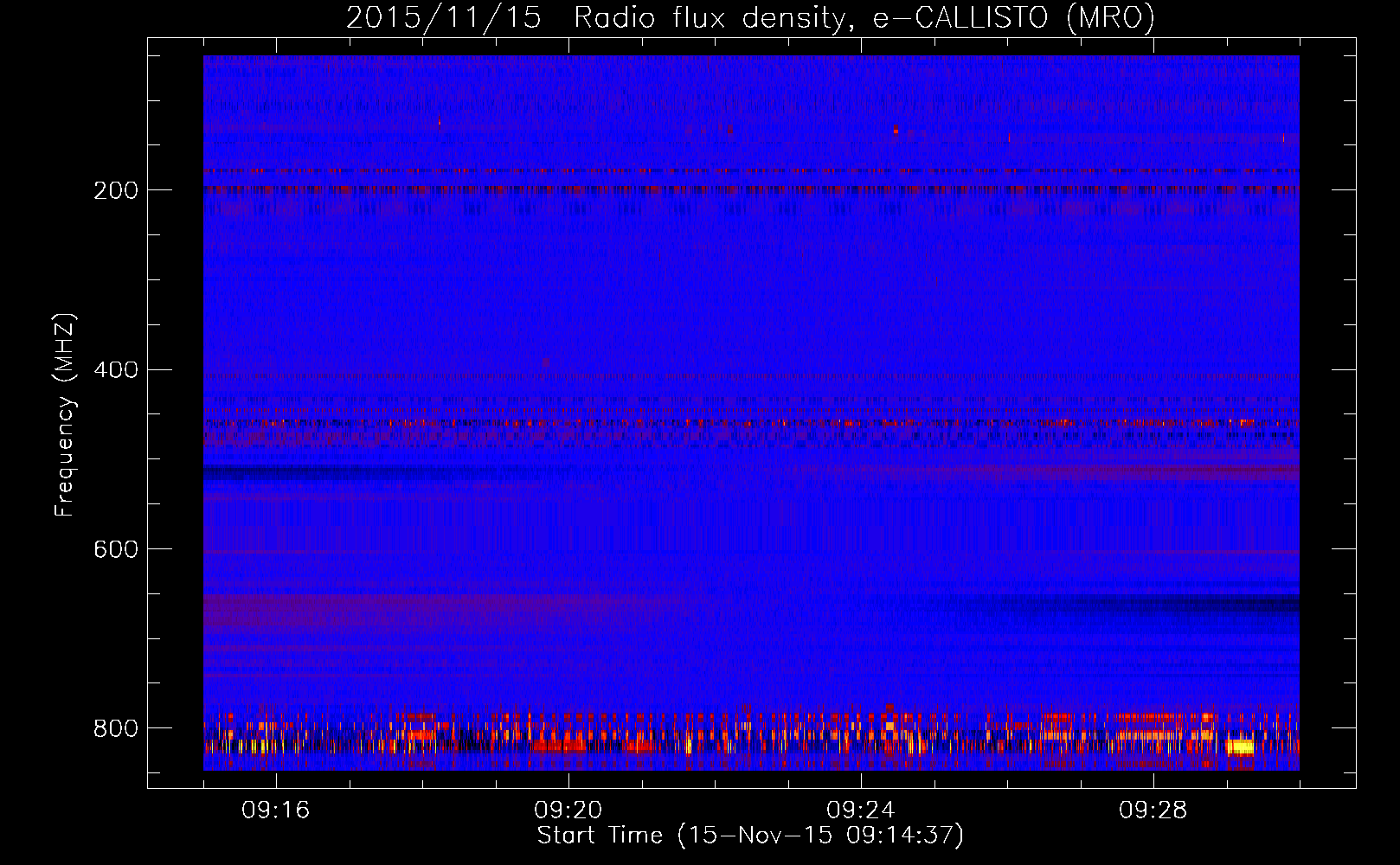Screen dimensions: 1400x865
Task: Click the '800' frequency tick label
Action: [x=116, y=728]
